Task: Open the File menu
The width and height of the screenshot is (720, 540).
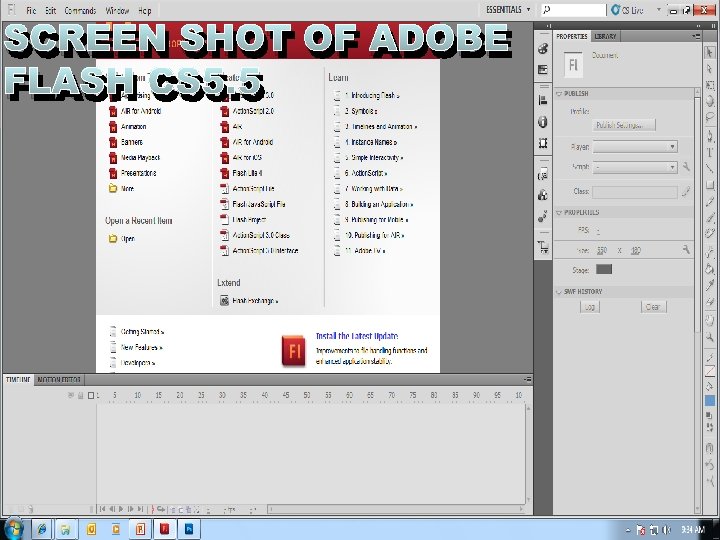Action: [x=31, y=10]
